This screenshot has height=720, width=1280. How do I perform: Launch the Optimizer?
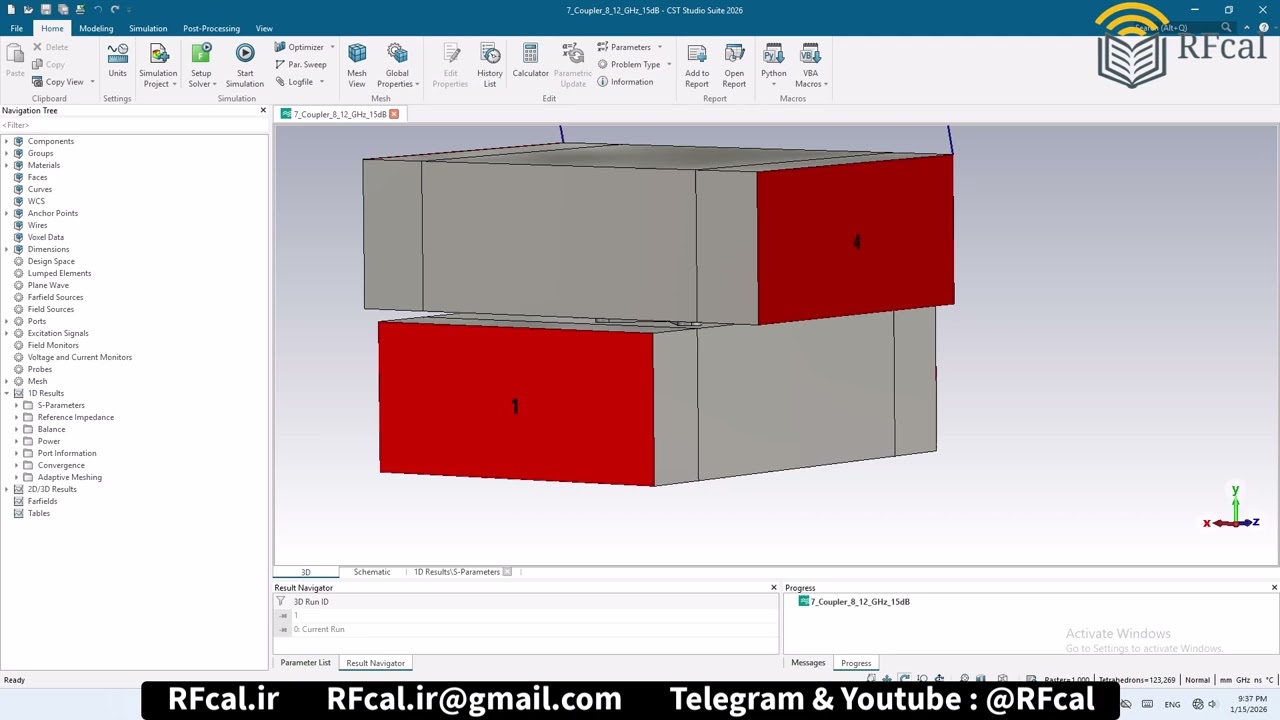299,47
